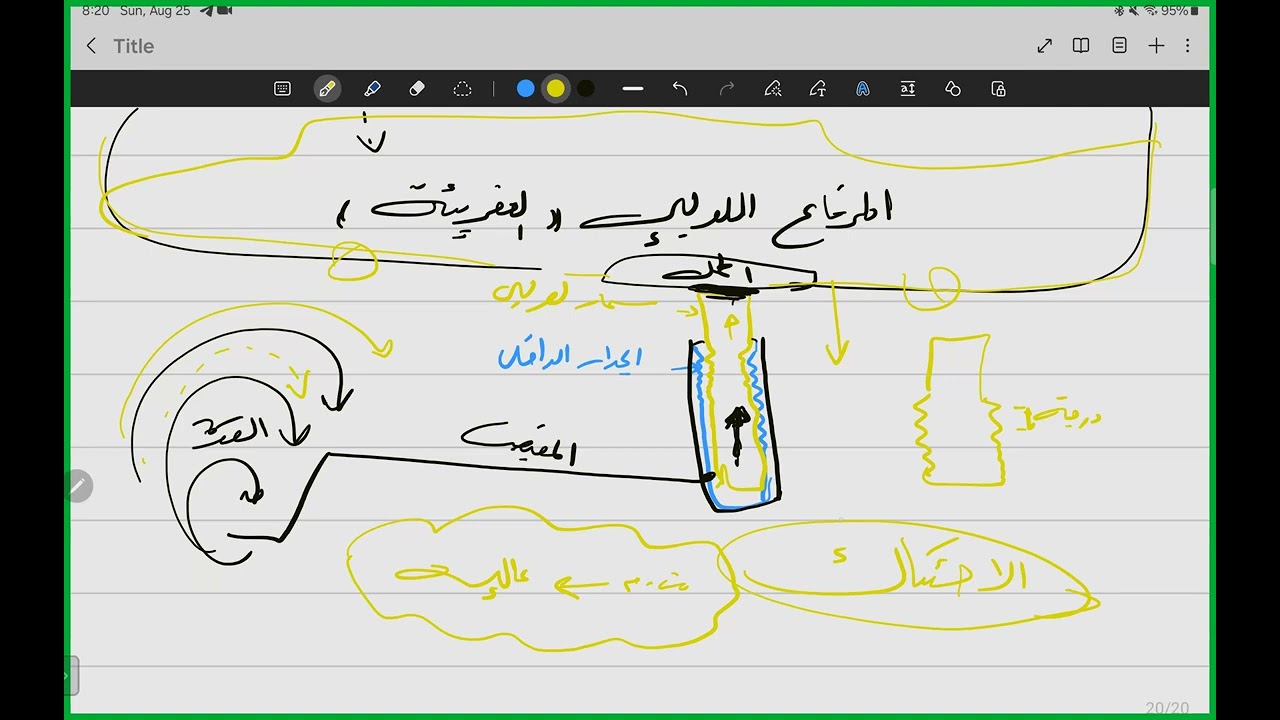Select the Highlighter tool
The height and width of the screenshot is (720, 1280).
pyautogui.click(x=372, y=89)
